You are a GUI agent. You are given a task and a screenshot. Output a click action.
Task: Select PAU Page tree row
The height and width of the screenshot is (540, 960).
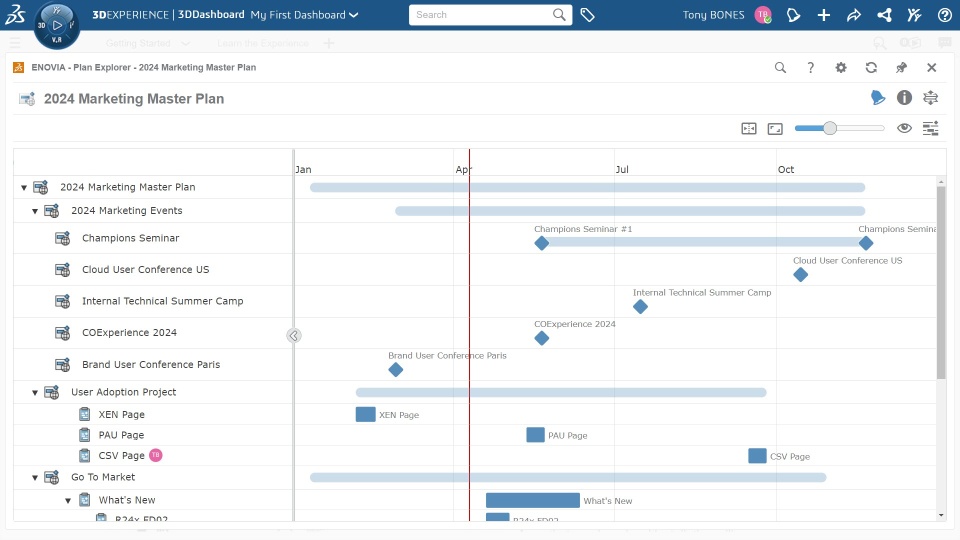coord(153,435)
